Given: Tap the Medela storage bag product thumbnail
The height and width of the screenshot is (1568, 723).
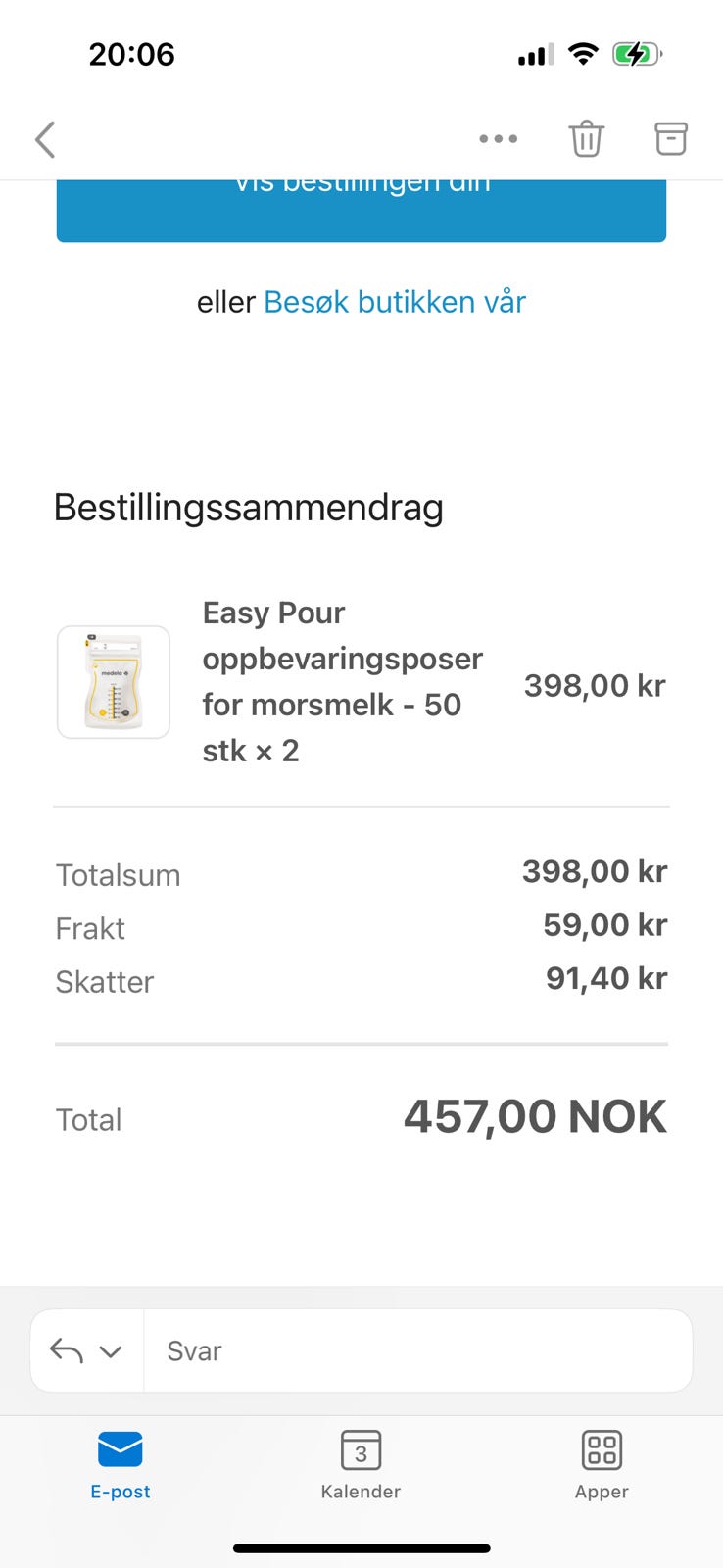Looking at the screenshot, I should click(x=114, y=682).
